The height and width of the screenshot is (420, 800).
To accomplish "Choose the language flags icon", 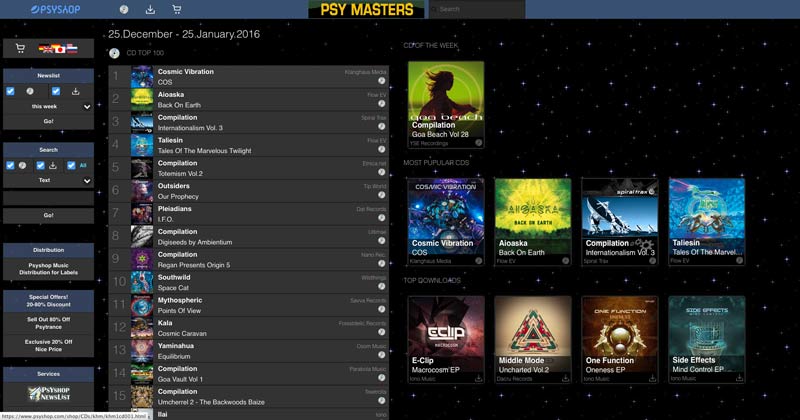I will [x=58, y=48].
